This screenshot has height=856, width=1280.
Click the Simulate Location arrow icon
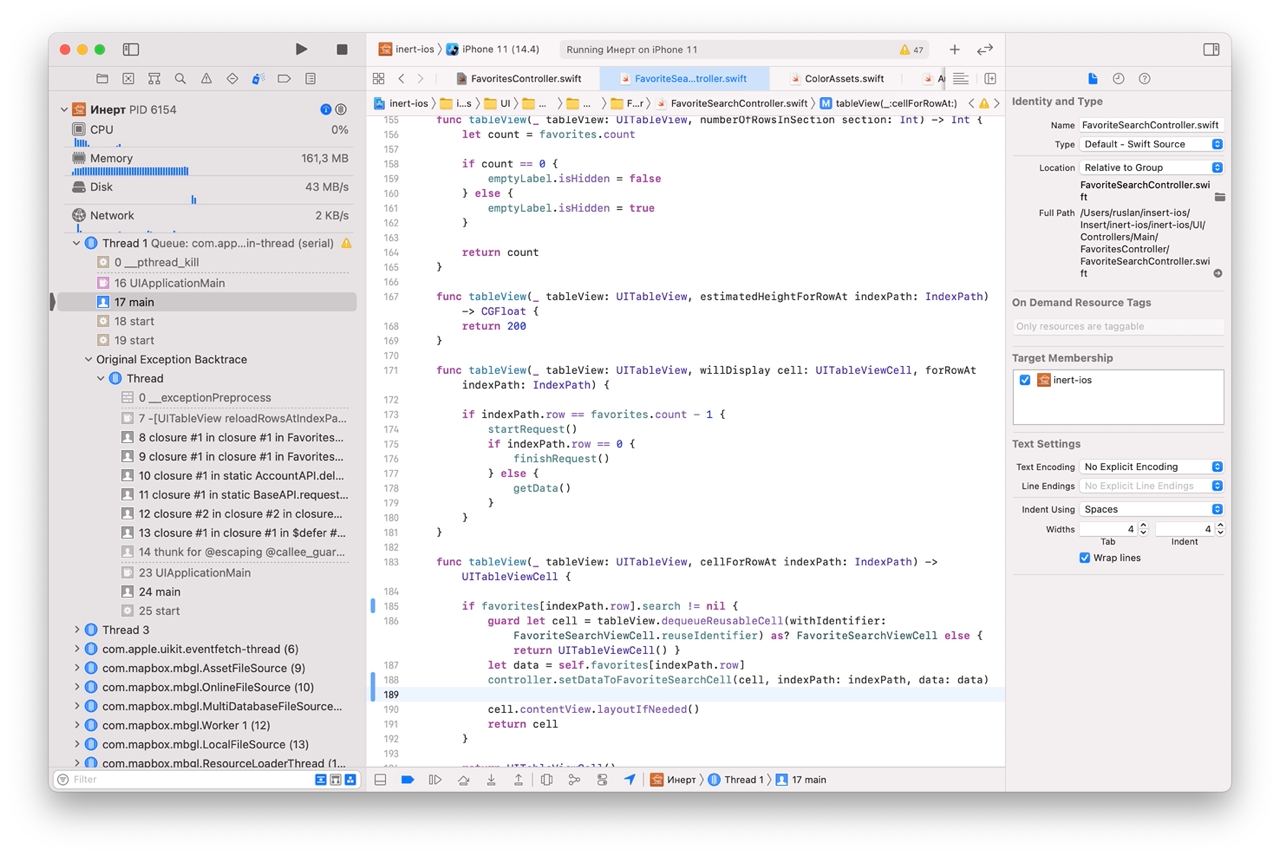(629, 780)
